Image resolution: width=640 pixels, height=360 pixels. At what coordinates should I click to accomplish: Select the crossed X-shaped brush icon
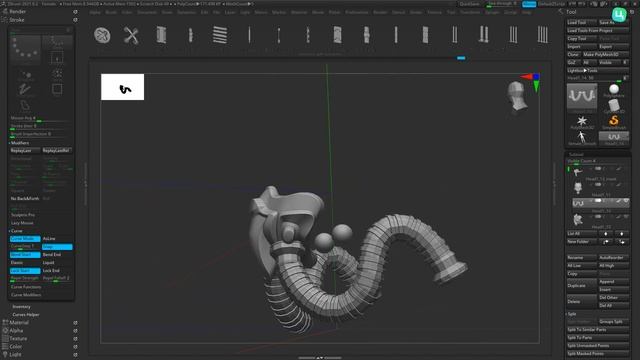(131, 35)
